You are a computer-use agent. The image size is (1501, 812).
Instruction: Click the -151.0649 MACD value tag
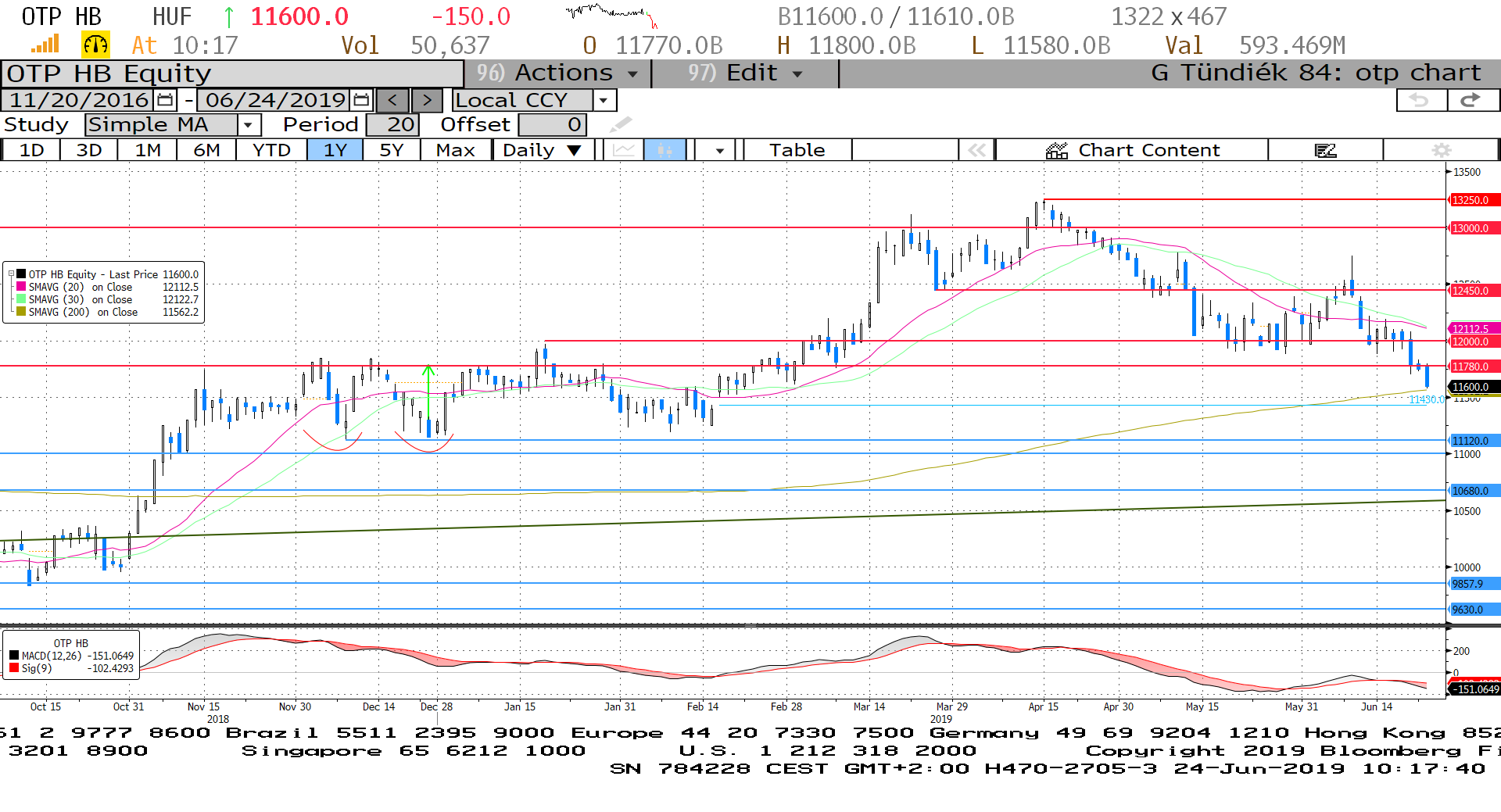pos(1474,689)
